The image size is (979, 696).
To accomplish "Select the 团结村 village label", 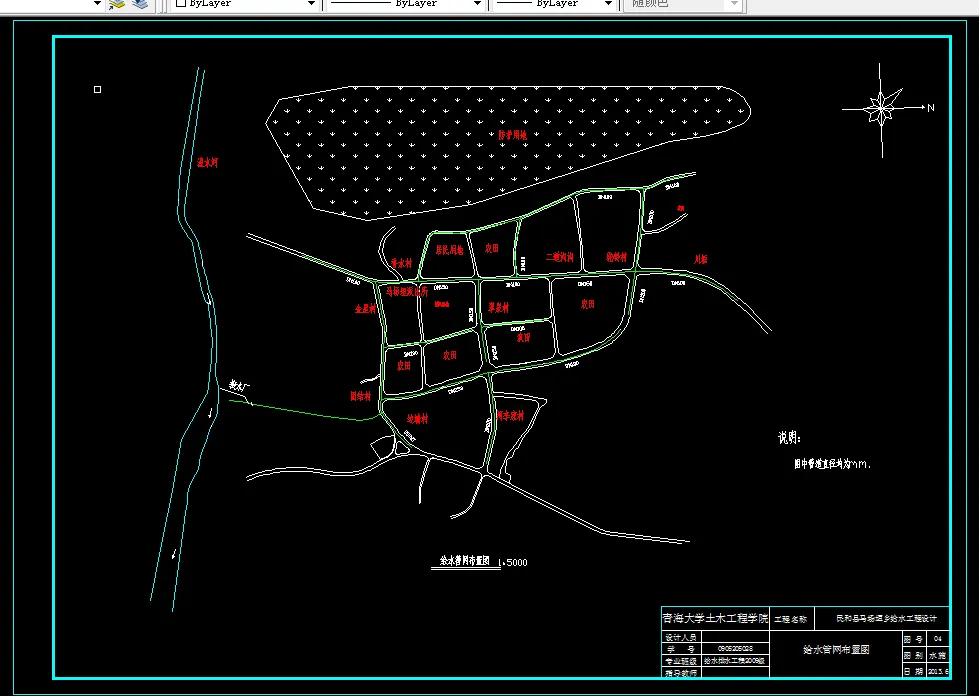I will click(x=360, y=396).
